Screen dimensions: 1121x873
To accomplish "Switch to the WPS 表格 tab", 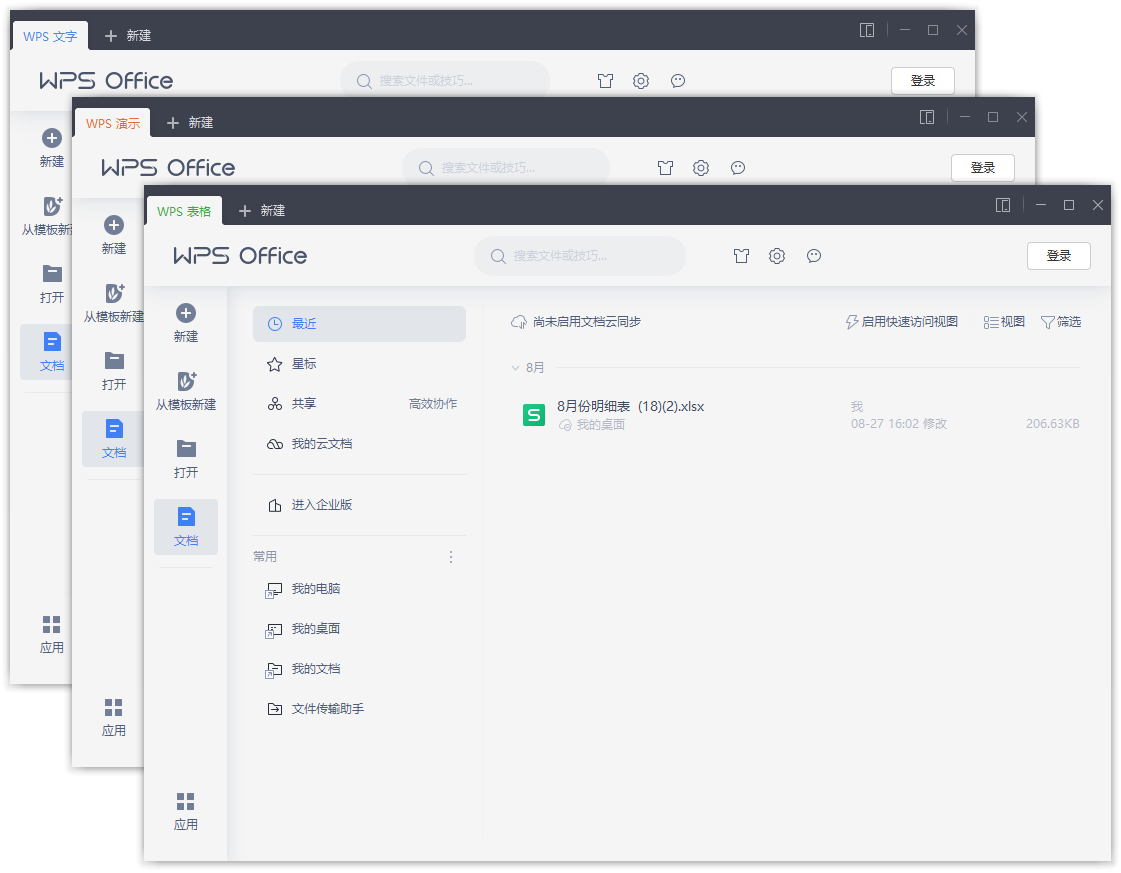I will [x=184, y=212].
